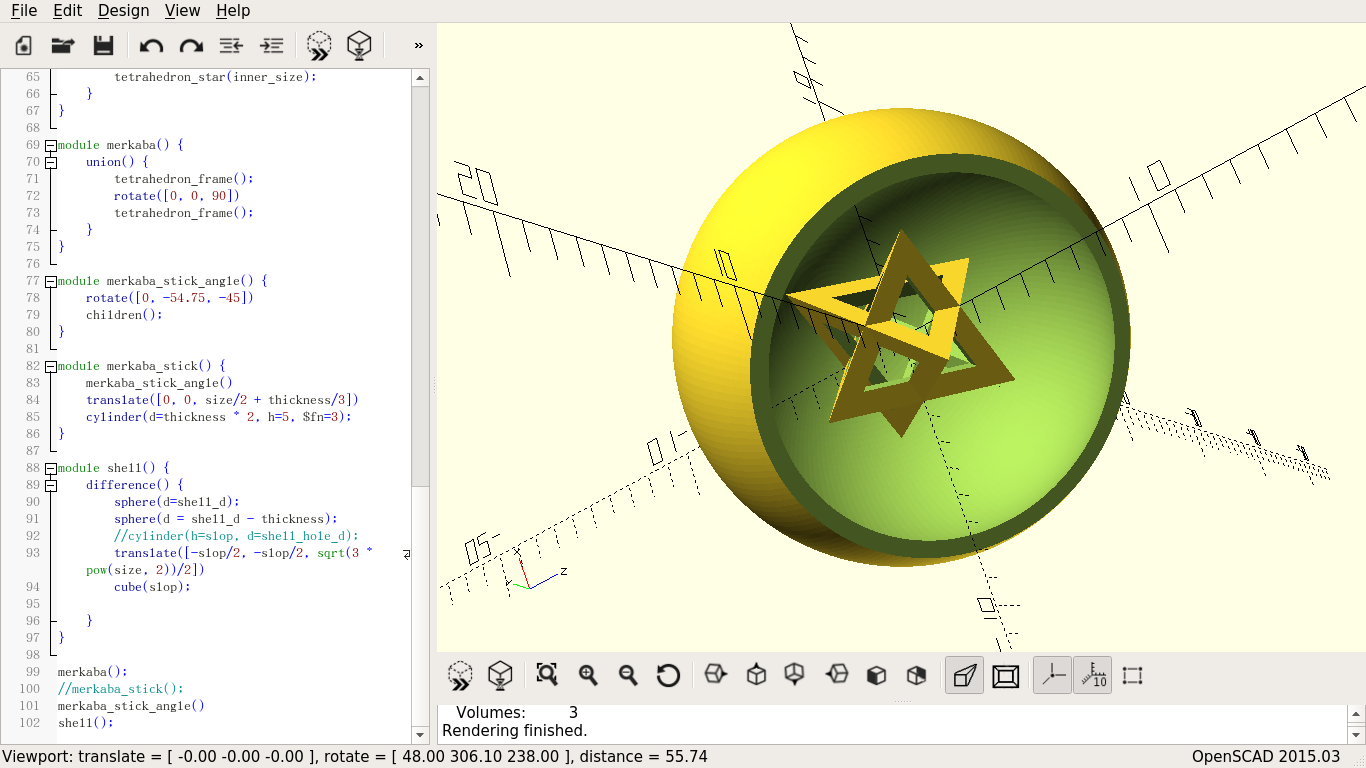Image resolution: width=1366 pixels, height=768 pixels.
Task: Click the Viewport status bar text
Action: [355, 757]
